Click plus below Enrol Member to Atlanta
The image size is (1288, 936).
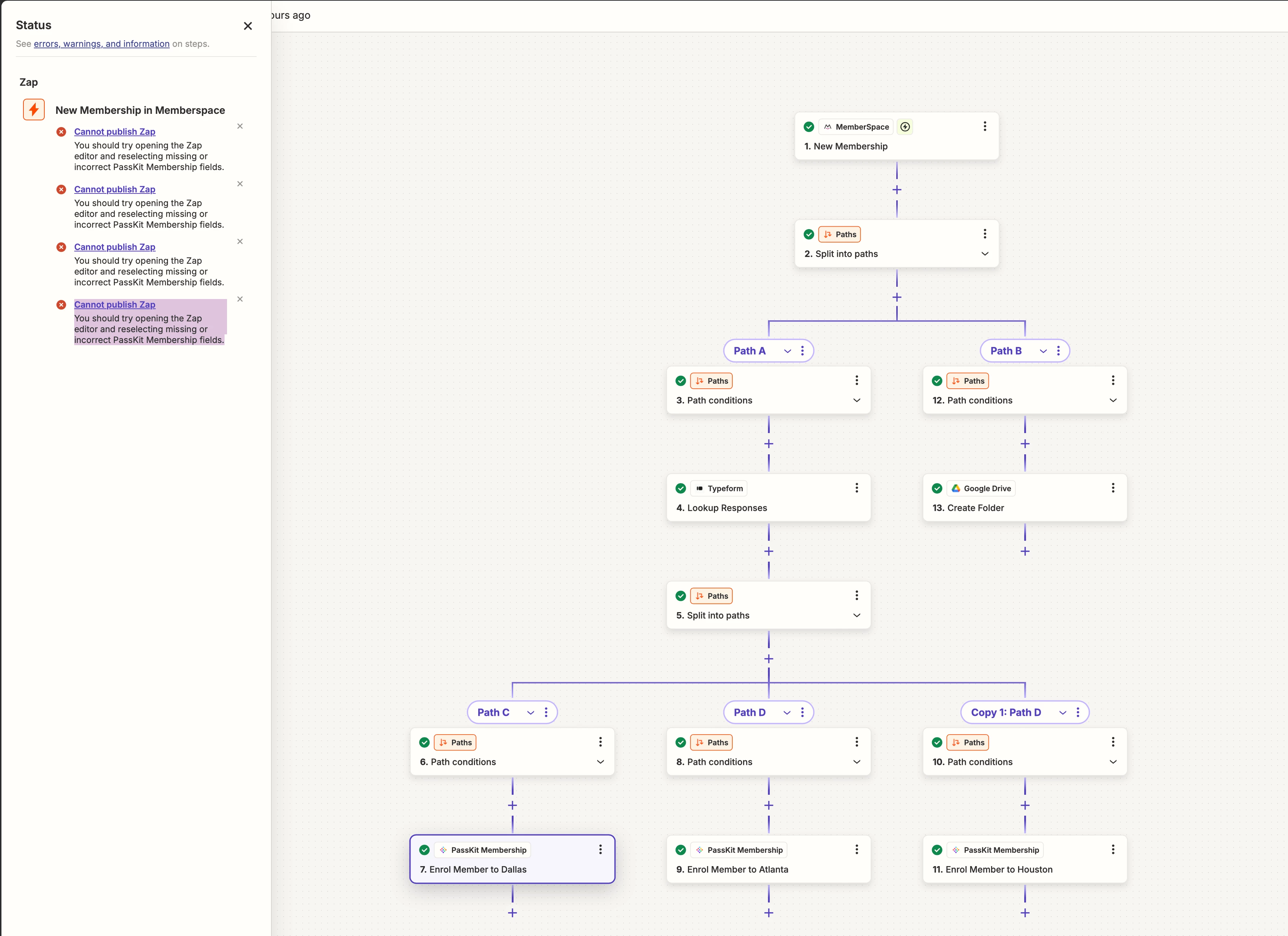click(768, 913)
